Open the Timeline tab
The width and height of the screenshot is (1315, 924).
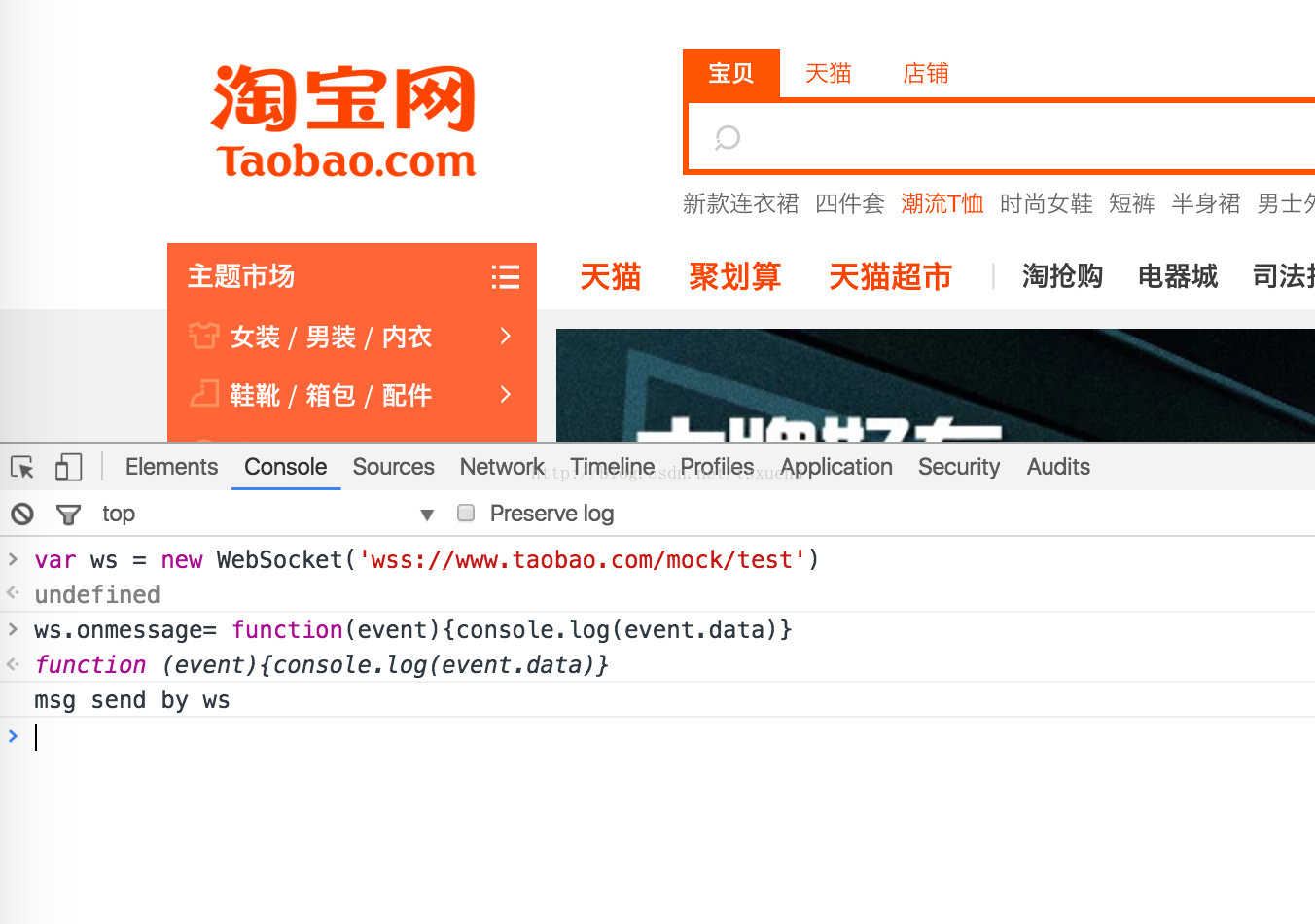click(613, 467)
